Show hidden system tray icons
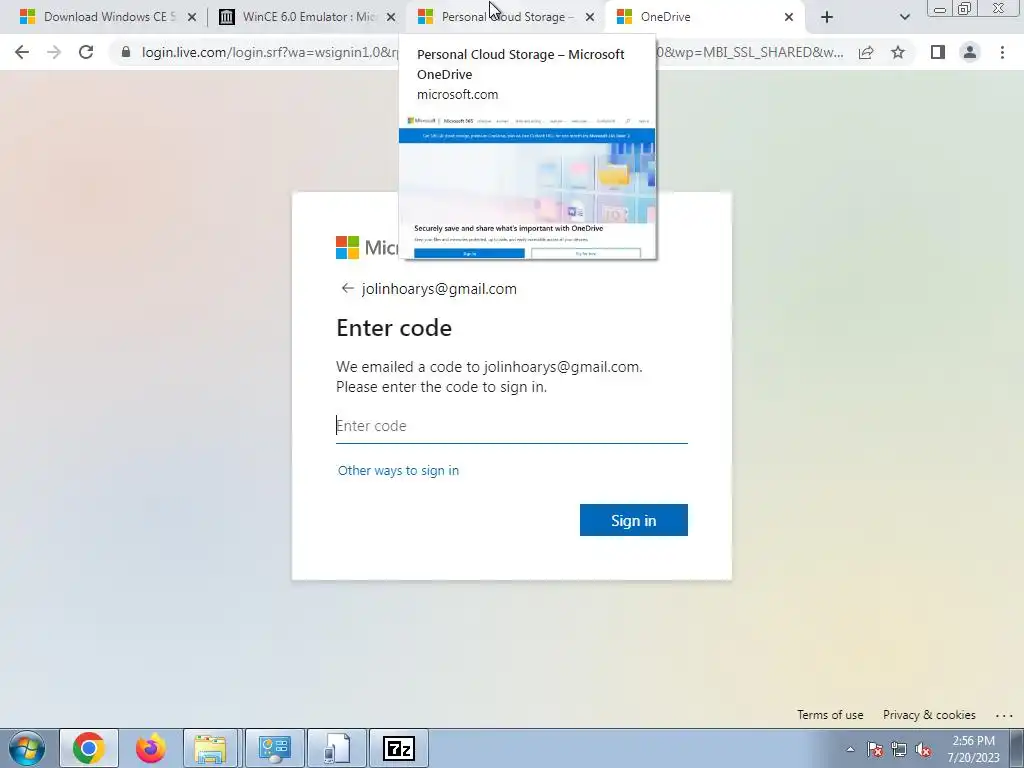The height and width of the screenshot is (768, 1024). [x=850, y=749]
